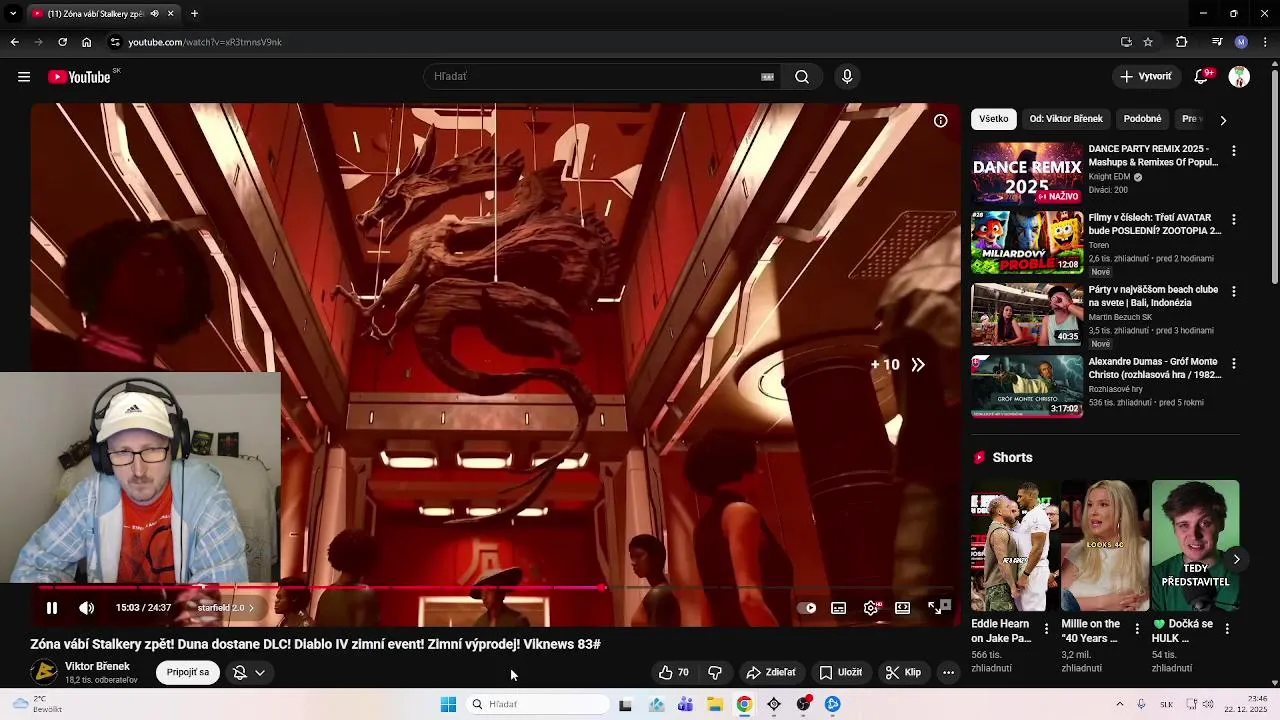
Task: Create a clip with Klip
Action: tap(903, 672)
